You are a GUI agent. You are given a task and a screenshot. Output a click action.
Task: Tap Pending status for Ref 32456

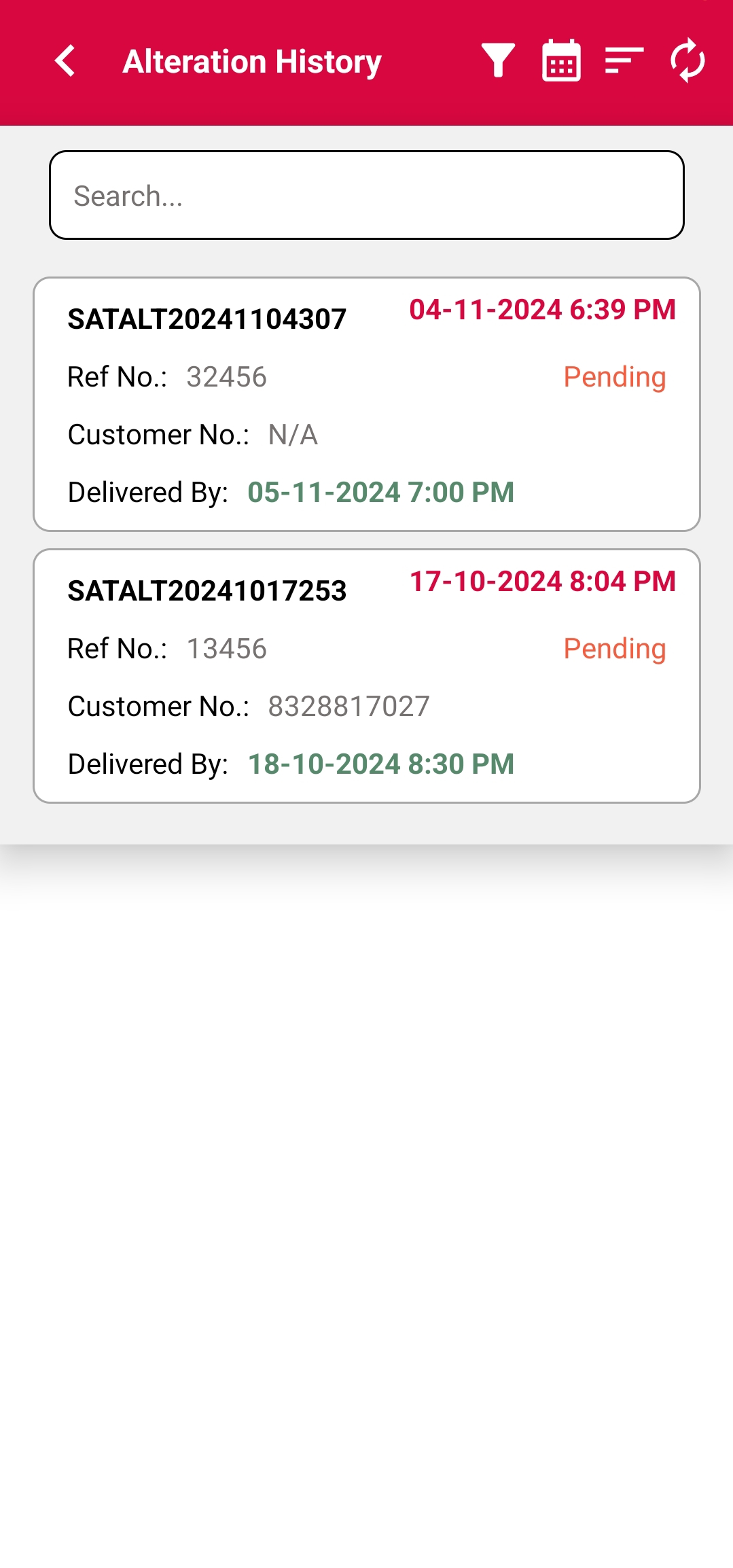[614, 377]
